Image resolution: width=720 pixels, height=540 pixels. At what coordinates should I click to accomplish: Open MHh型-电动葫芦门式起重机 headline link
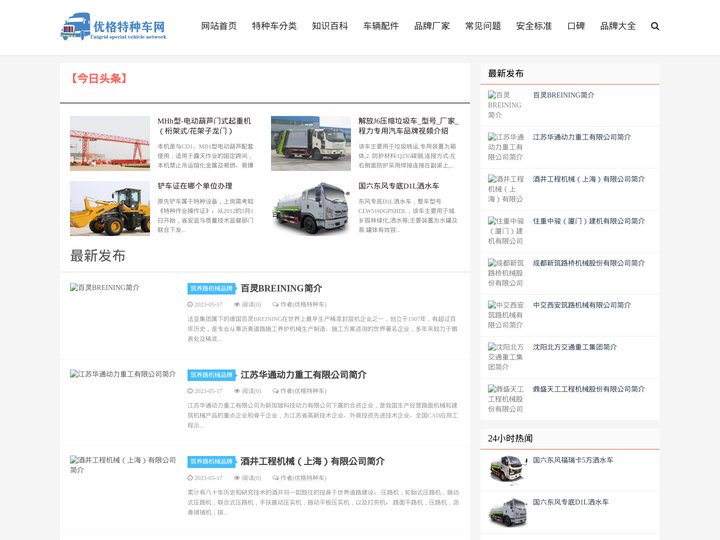point(204,126)
